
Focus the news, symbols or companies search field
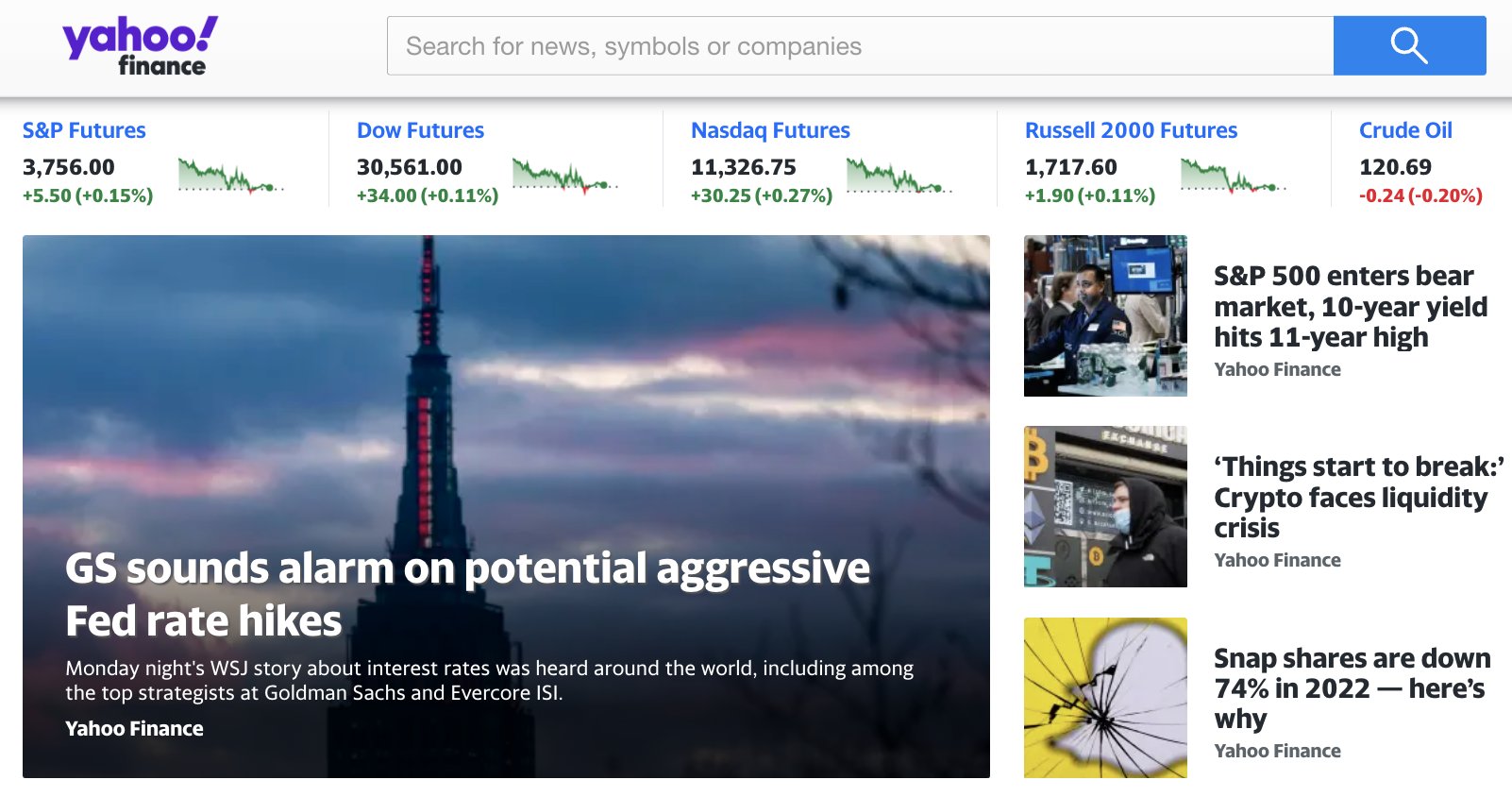(860, 45)
